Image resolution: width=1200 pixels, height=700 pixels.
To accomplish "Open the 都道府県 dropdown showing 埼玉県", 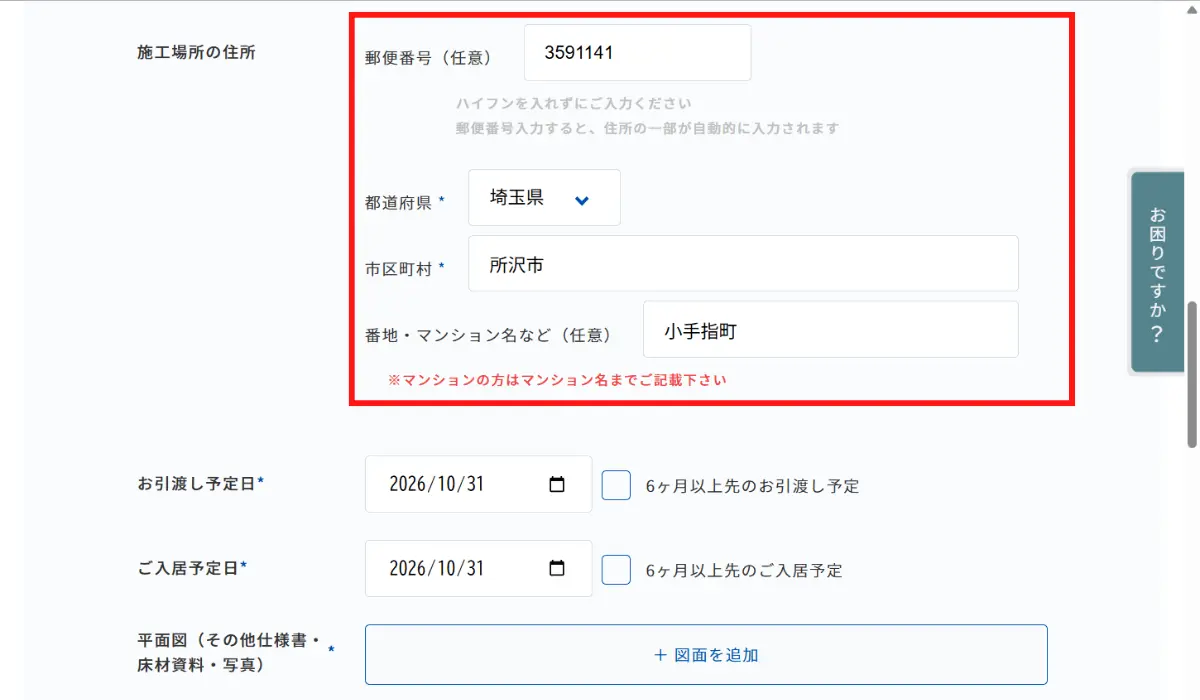I will click(x=544, y=198).
